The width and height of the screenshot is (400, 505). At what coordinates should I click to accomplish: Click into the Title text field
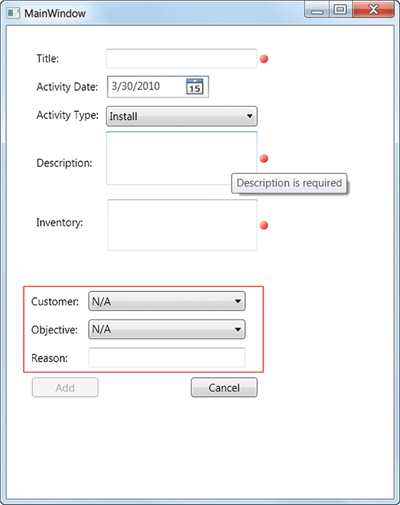tap(182, 59)
